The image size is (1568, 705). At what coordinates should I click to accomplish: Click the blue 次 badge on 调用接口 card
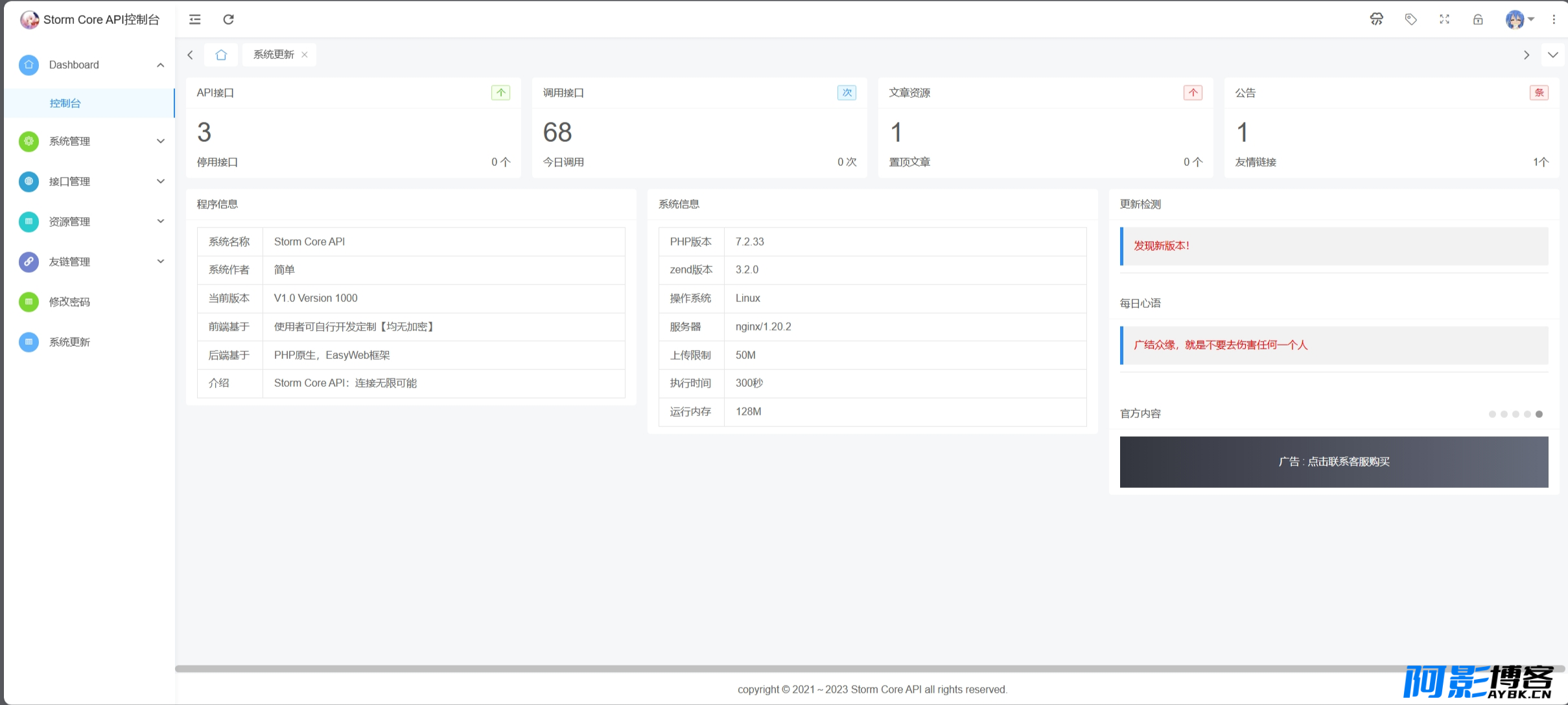[847, 93]
